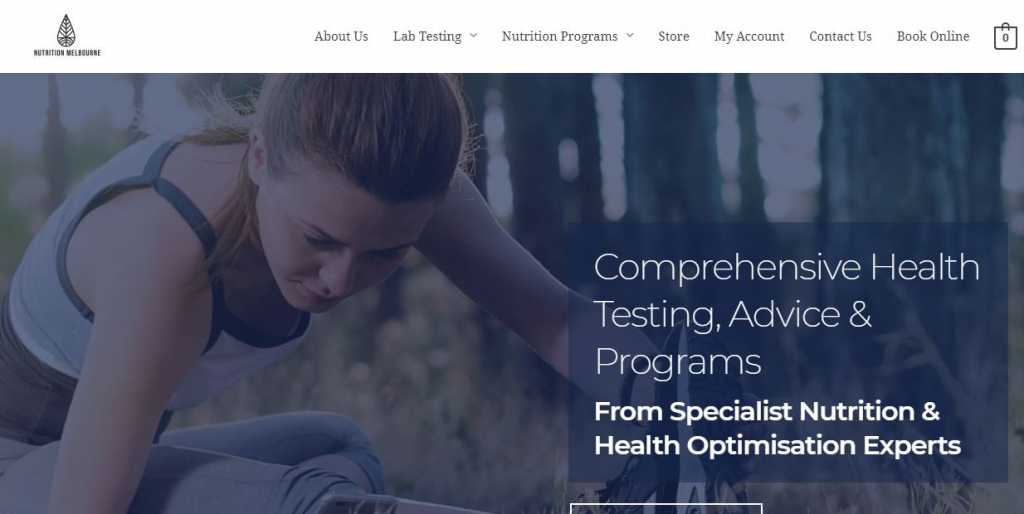Click the word Programs in the heading
This screenshot has width=1024, height=514.
678,362
